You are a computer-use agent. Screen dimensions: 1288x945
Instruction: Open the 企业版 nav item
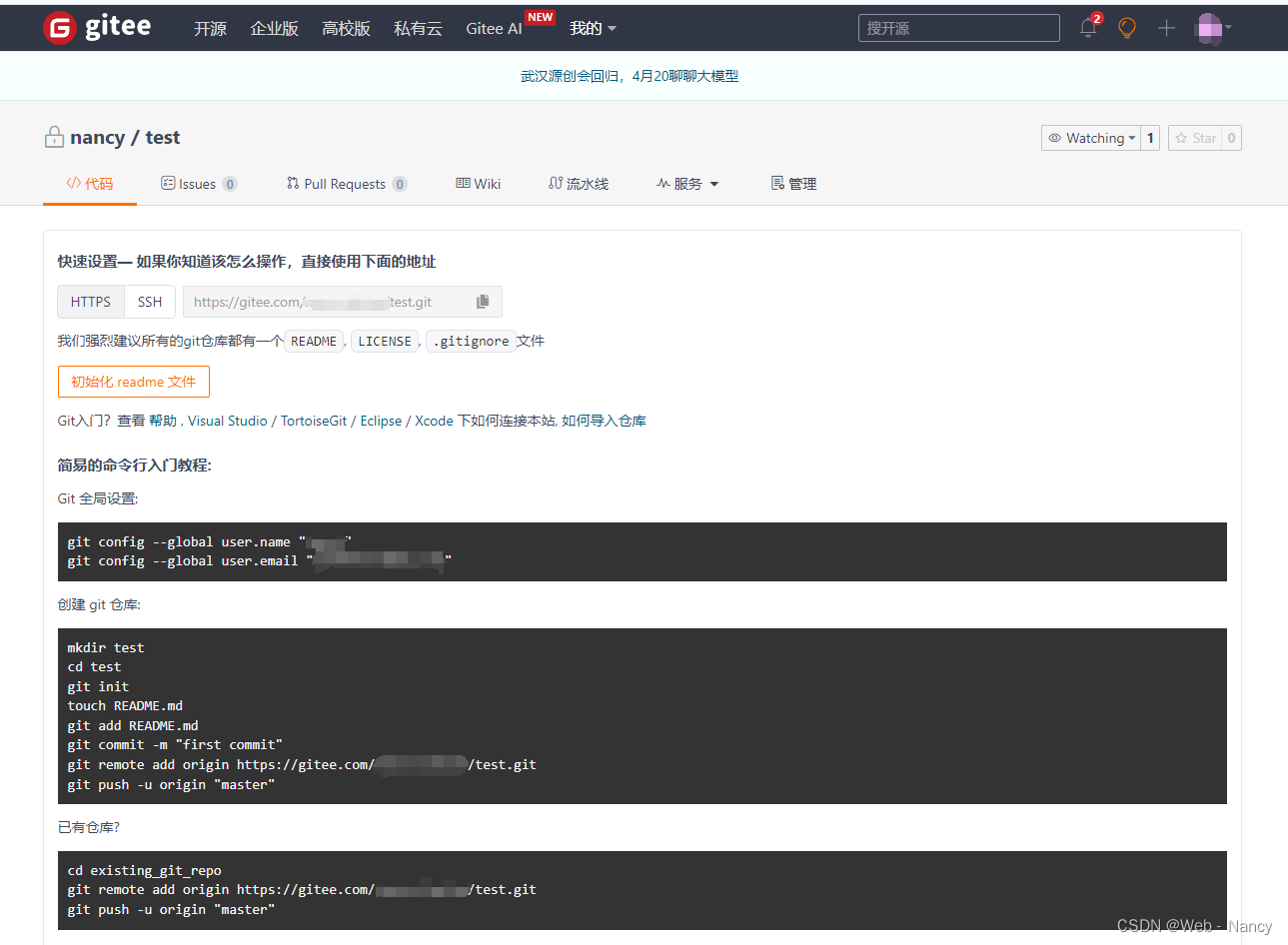click(x=274, y=28)
